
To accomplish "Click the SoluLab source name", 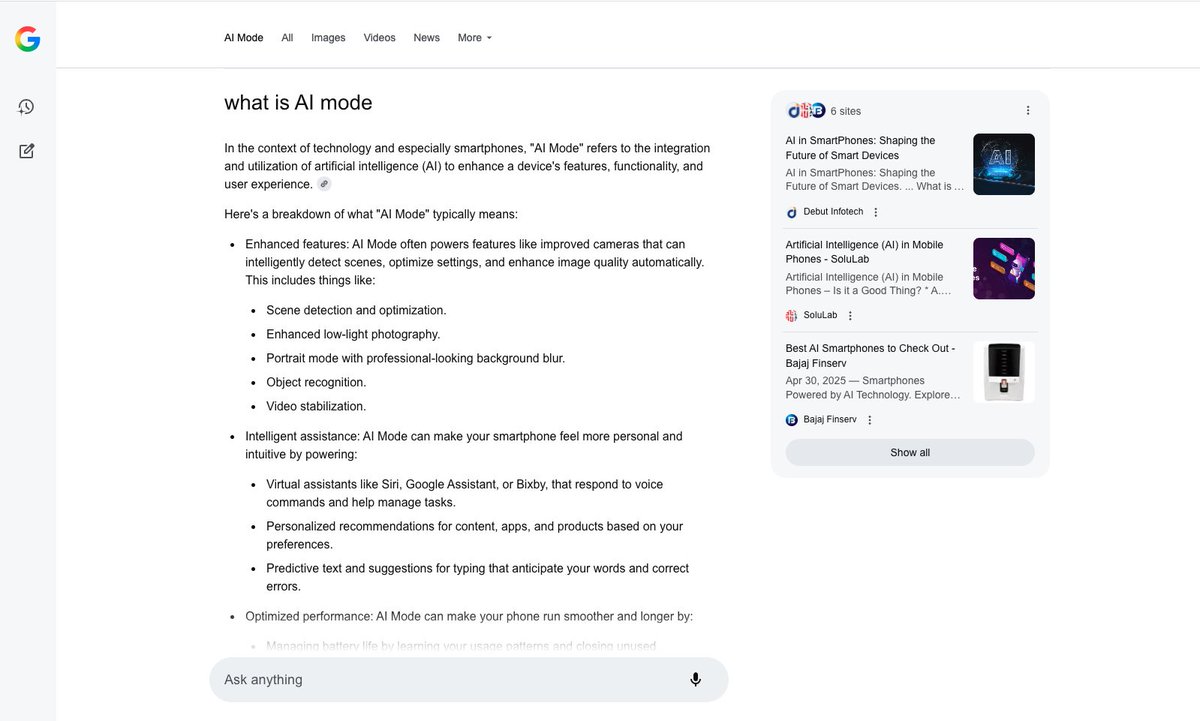I will [x=820, y=316].
